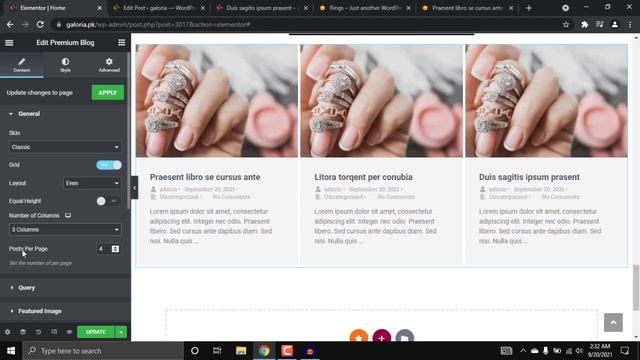This screenshot has width=640, height=360.
Task: Open Elementor page settings gear
Action: [7, 332]
